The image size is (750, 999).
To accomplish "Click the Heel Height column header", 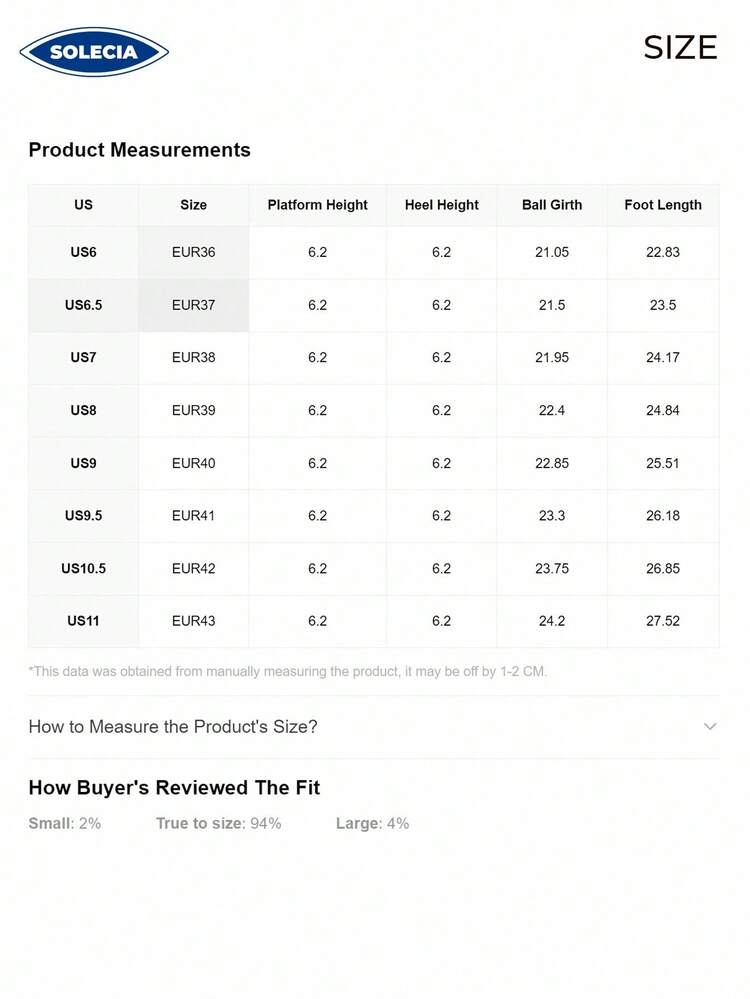I will [x=441, y=205].
